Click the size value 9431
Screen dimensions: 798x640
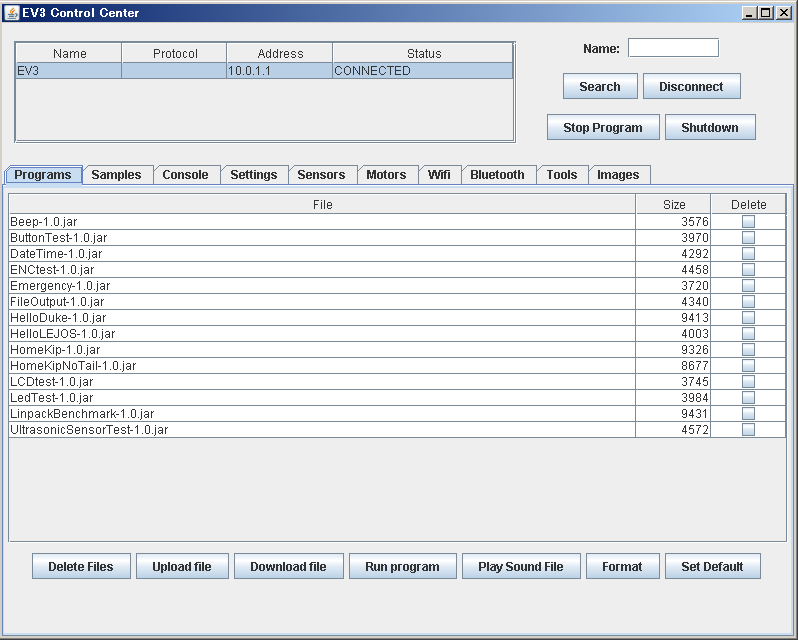click(695, 414)
